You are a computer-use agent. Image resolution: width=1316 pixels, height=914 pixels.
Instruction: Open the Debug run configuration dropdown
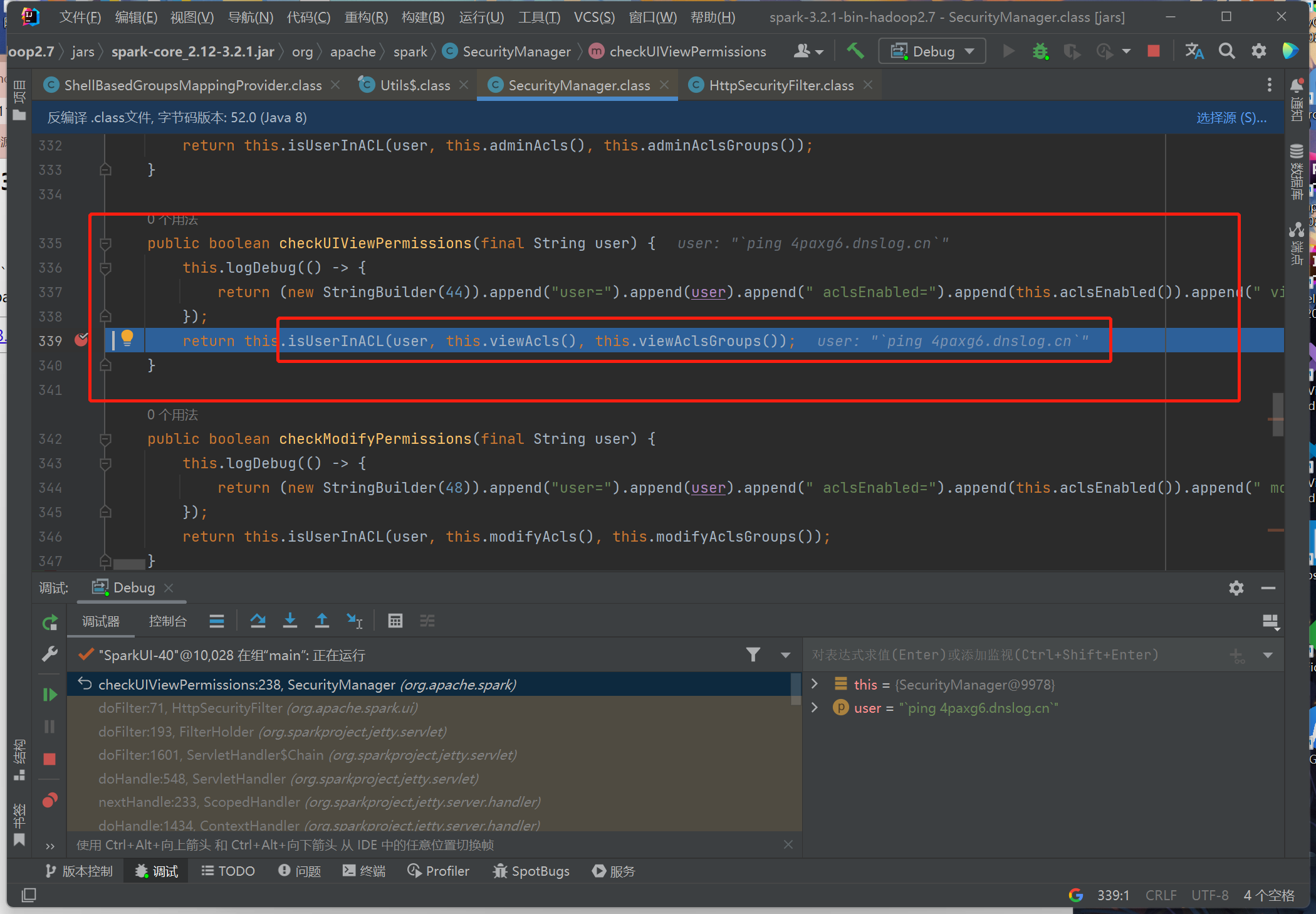(x=932, y=51)
